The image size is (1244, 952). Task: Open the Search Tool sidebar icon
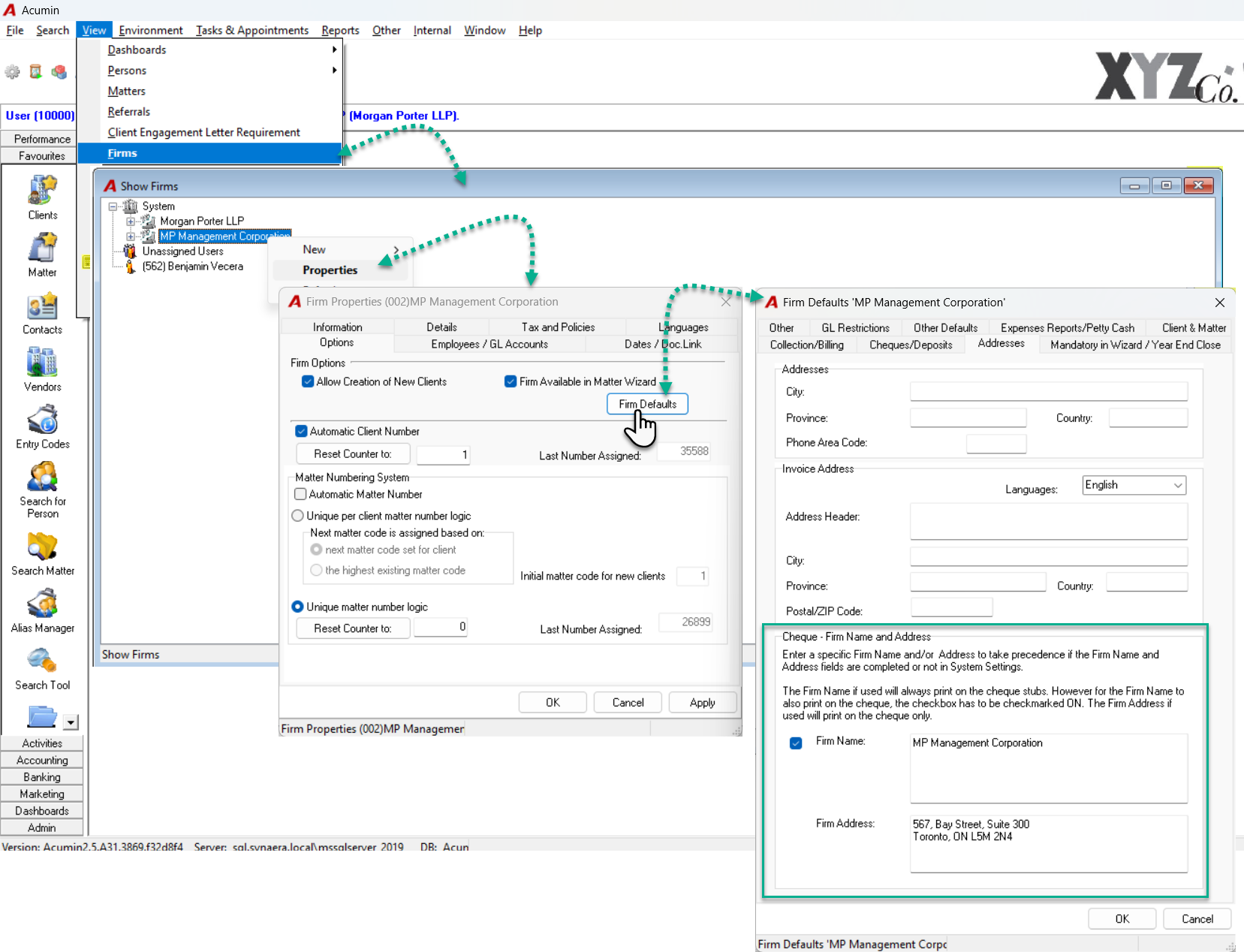point(43,661)
